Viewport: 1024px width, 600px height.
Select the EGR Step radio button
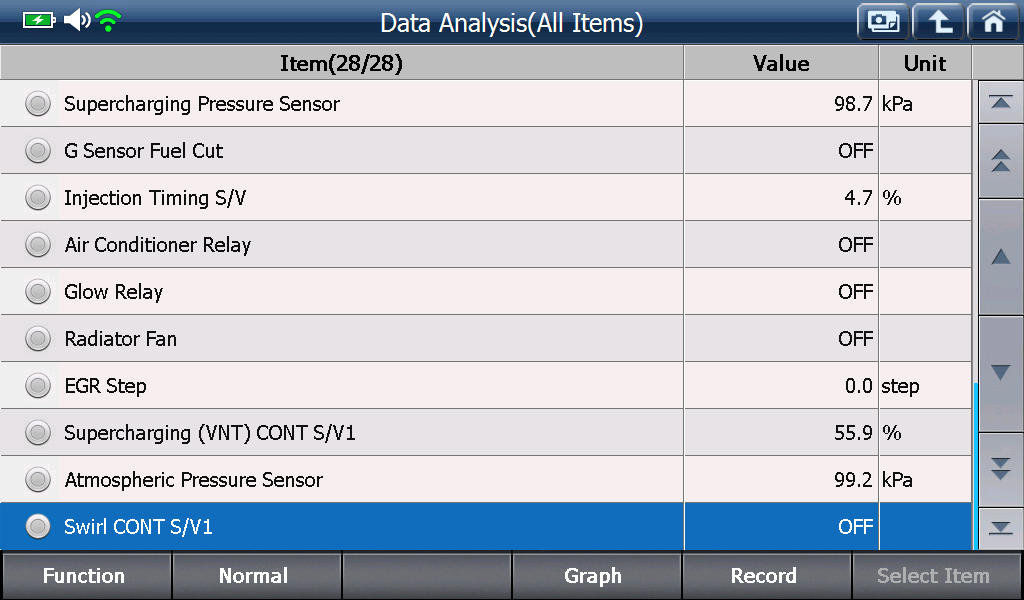point(38,386)
